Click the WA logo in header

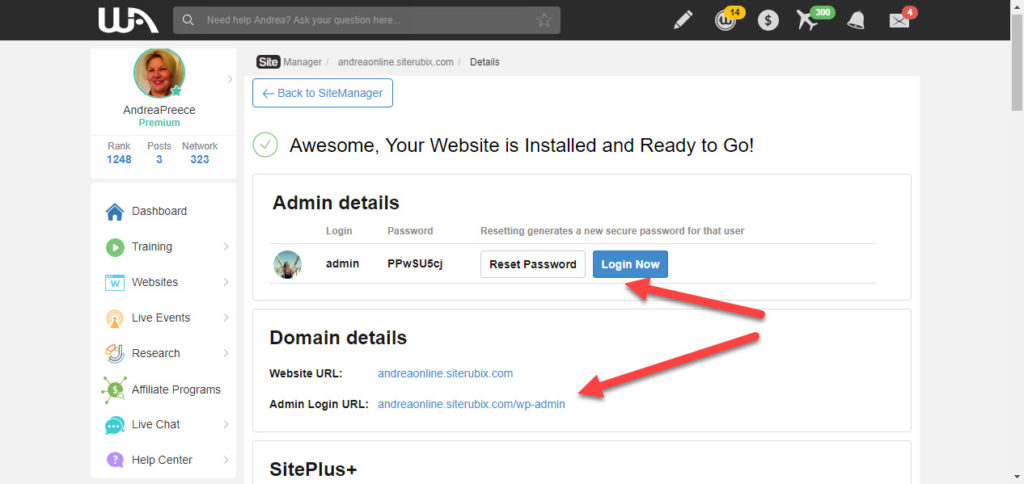coord(128,20)
